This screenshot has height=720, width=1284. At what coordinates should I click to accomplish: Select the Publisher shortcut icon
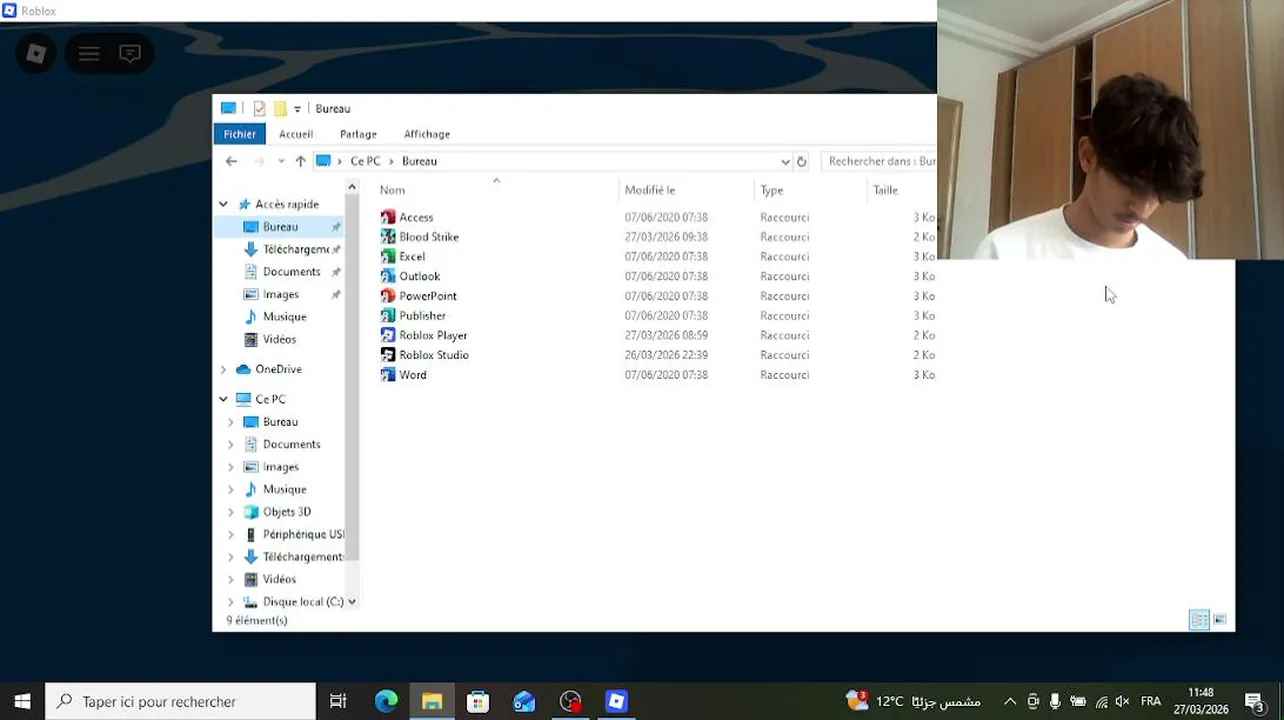[x=388, y=315]
